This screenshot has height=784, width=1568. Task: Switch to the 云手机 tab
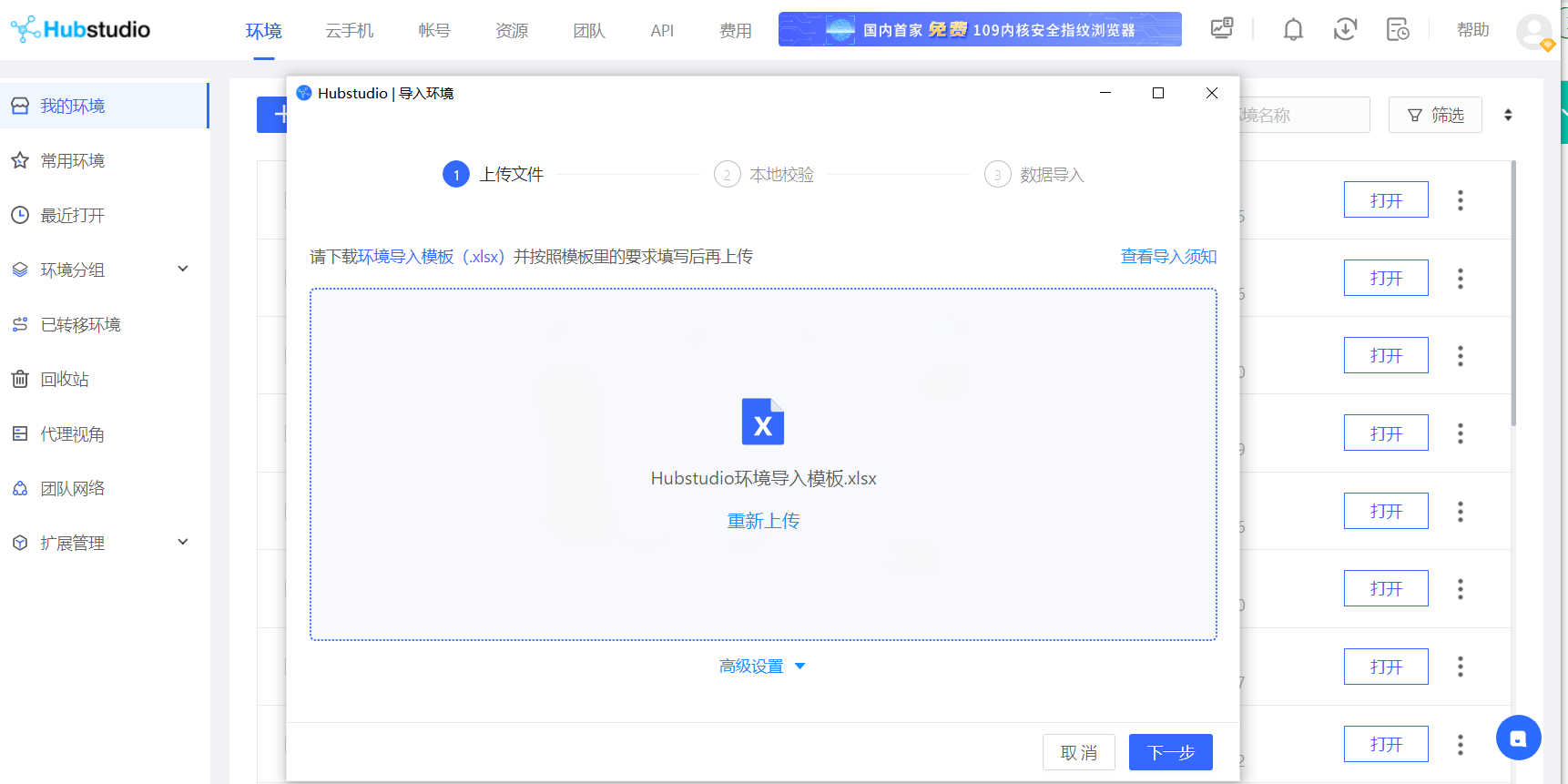(x=349, y=31)
